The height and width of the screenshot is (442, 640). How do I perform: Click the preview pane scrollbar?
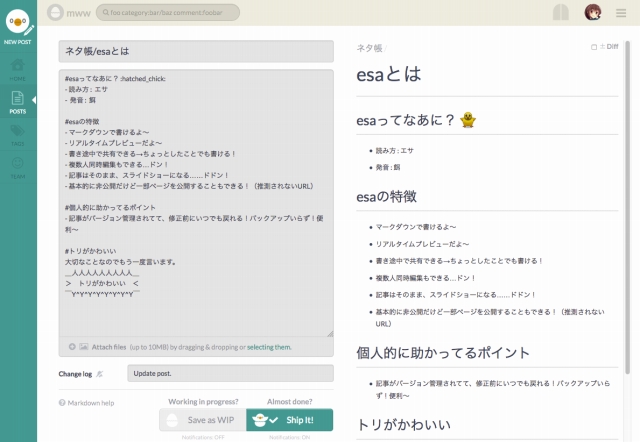pos(627,208)
